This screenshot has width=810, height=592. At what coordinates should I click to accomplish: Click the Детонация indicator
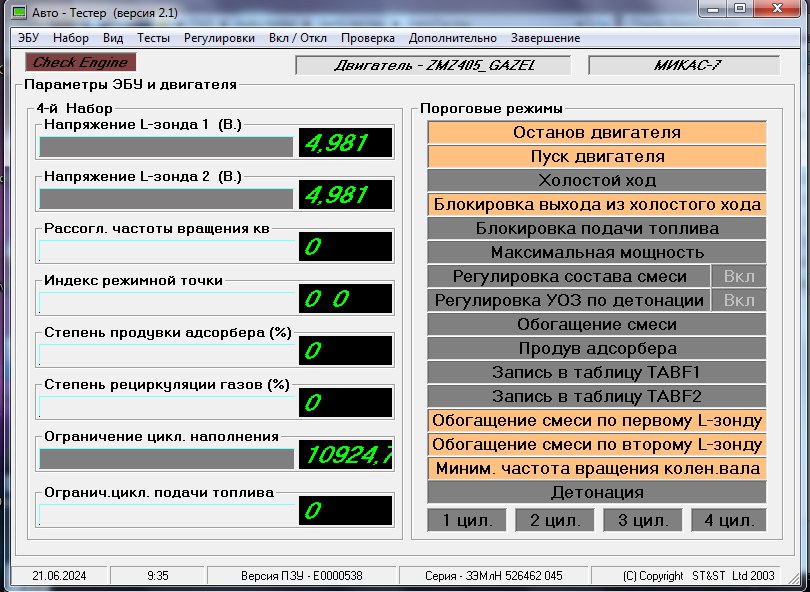click(597, 493)
